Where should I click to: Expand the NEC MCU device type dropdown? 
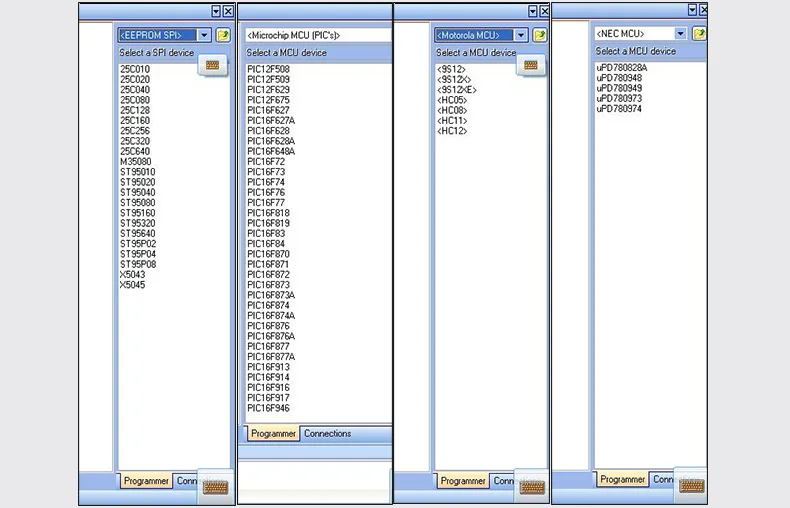click(x=681, y=33)
